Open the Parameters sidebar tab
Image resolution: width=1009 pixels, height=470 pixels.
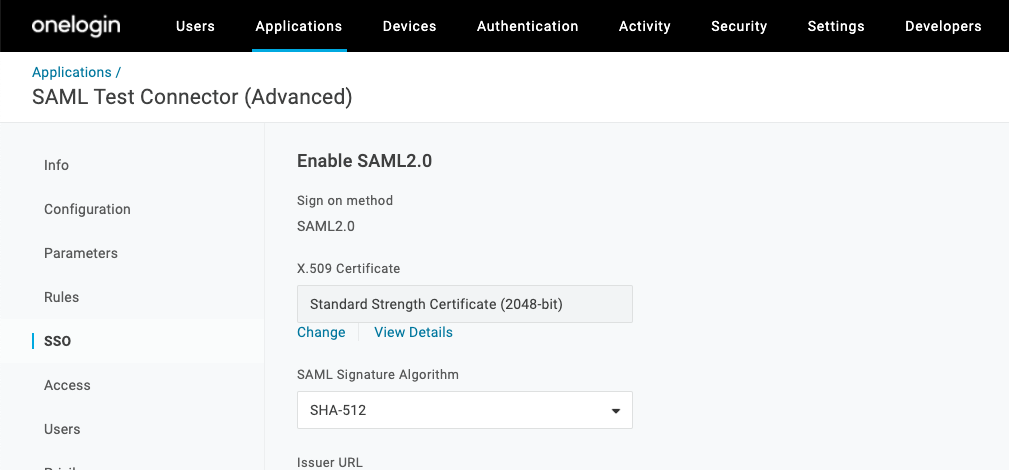pyautogui.click(x=81, y=253)
